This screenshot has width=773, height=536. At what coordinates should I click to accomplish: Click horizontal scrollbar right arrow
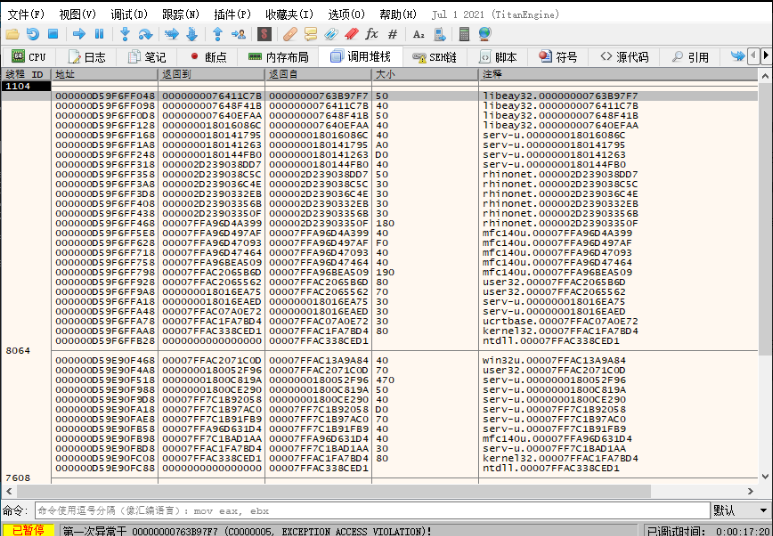(x=750, y=491)
